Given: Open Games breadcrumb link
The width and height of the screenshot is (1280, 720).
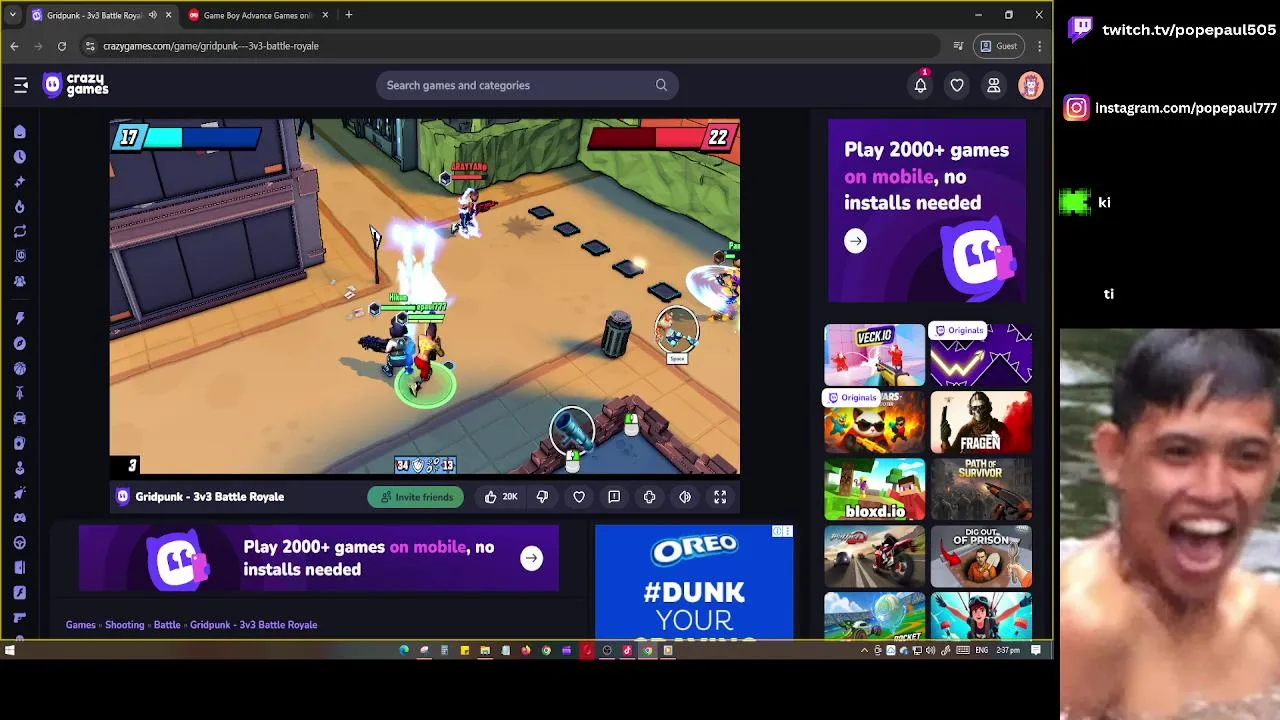Looking at the screenshot, I should point(81,625).
